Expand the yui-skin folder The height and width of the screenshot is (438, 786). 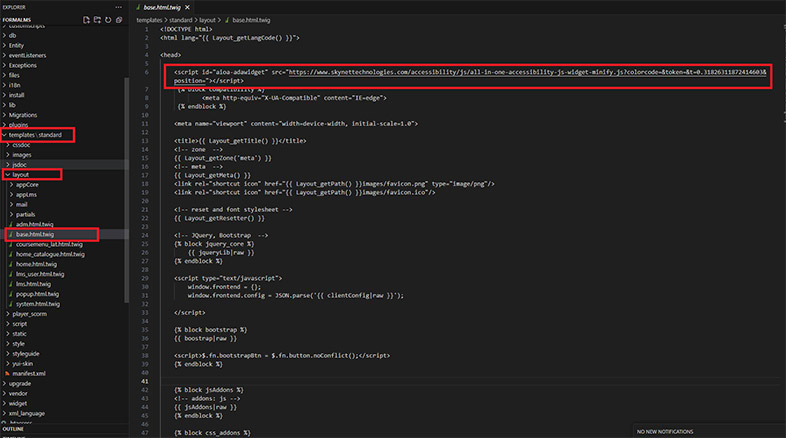point(23,364)
